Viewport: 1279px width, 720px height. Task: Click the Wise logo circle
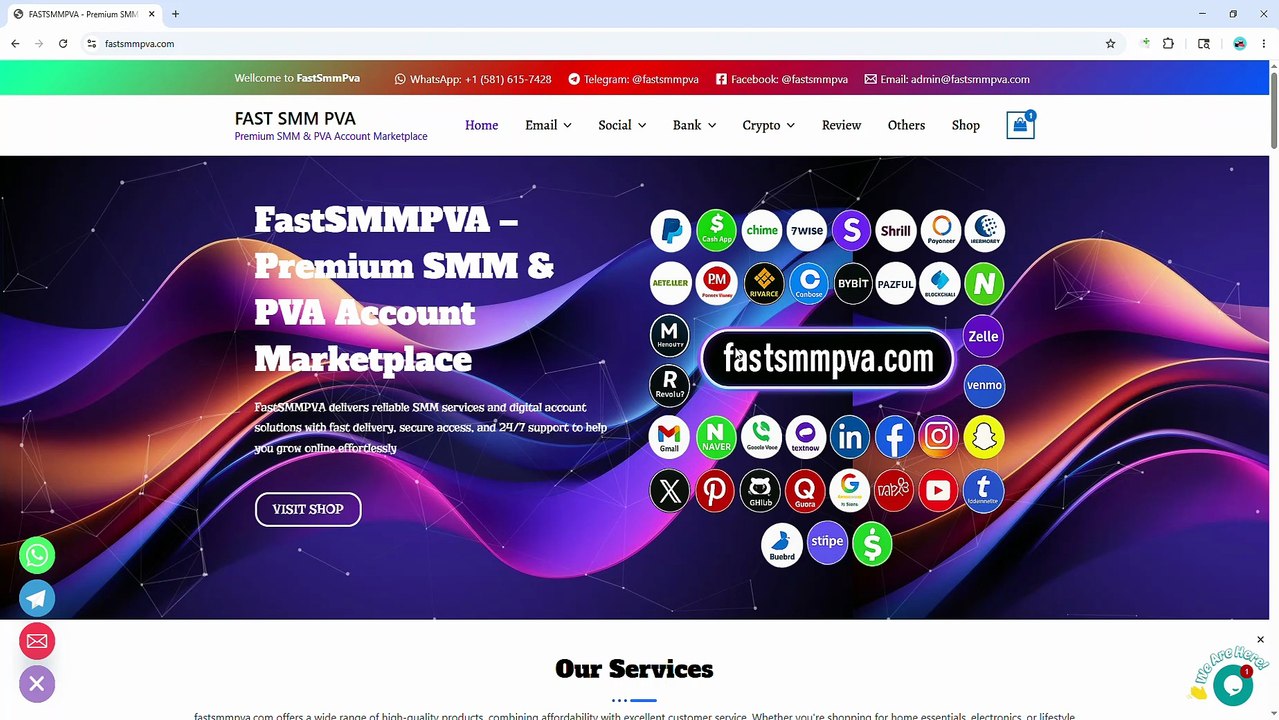click(x=807, y=230)
